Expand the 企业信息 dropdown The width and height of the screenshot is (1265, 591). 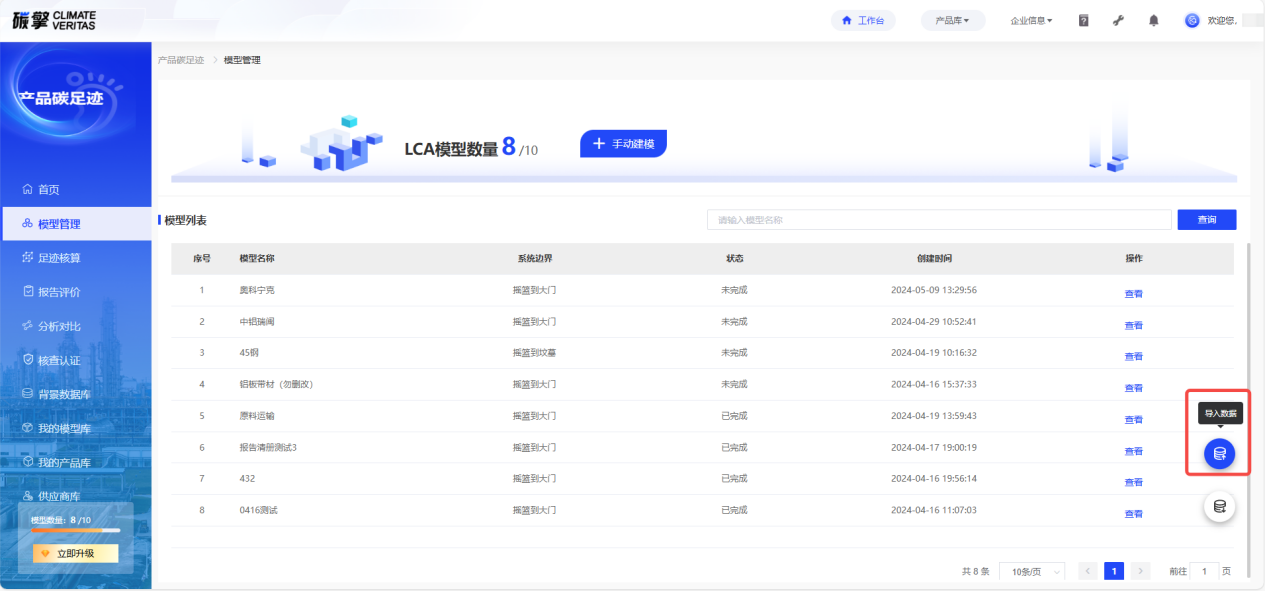point(1031,20)
